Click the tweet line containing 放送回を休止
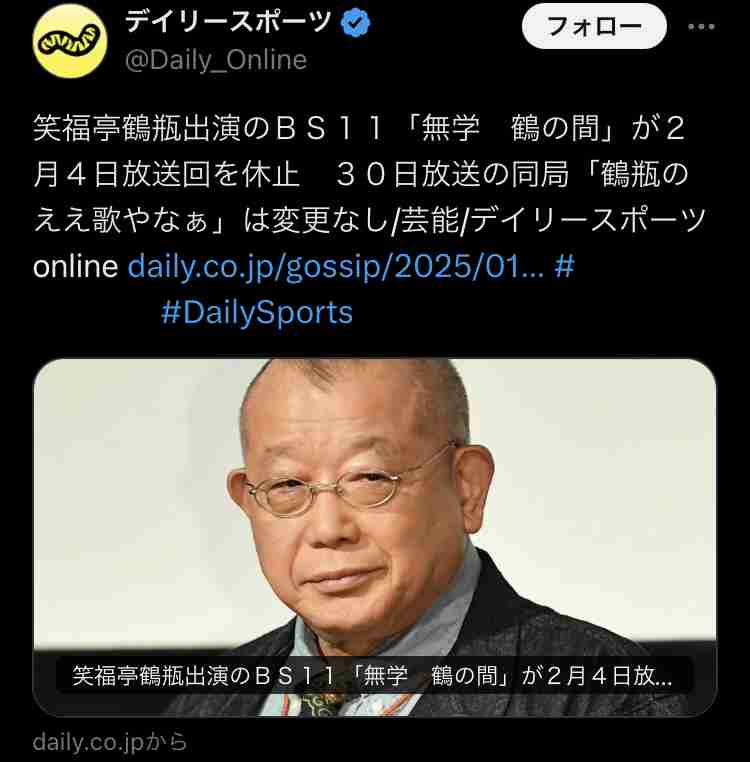 pos(361,174)
